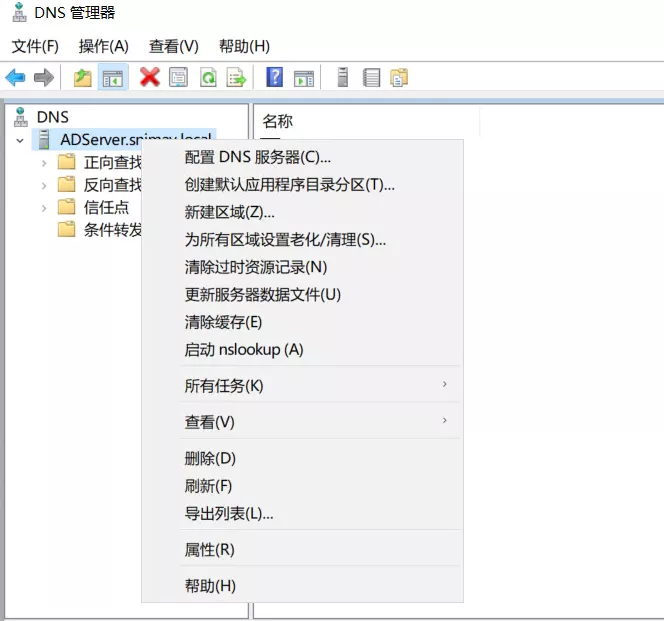Select the 条件转发 folder in tree

110,230
